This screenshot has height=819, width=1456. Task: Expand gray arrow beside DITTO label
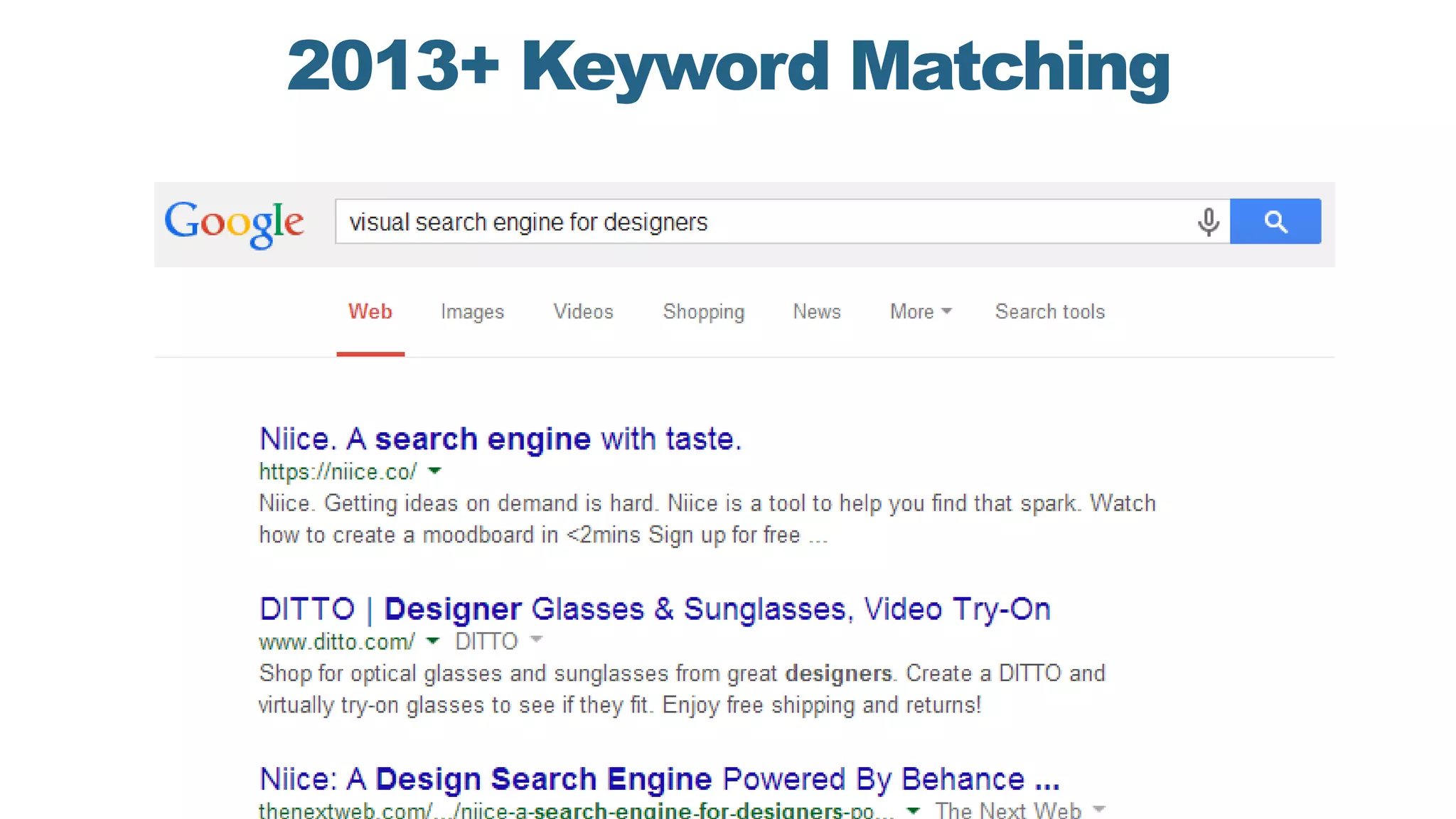click(537, 639)
